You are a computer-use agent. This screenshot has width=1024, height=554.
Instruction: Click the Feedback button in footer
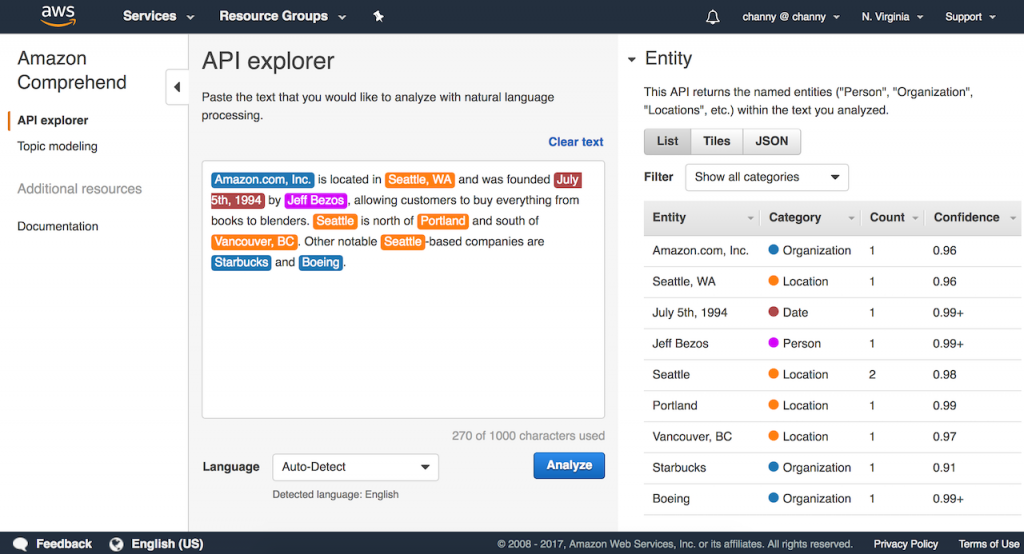pyautogui.click(x=64, y=544)
